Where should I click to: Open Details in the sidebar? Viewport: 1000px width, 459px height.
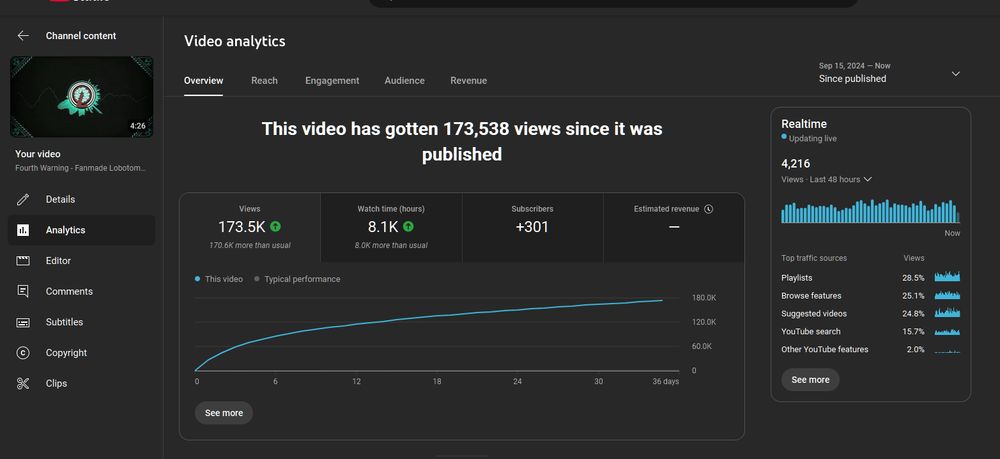pos(82,200)
